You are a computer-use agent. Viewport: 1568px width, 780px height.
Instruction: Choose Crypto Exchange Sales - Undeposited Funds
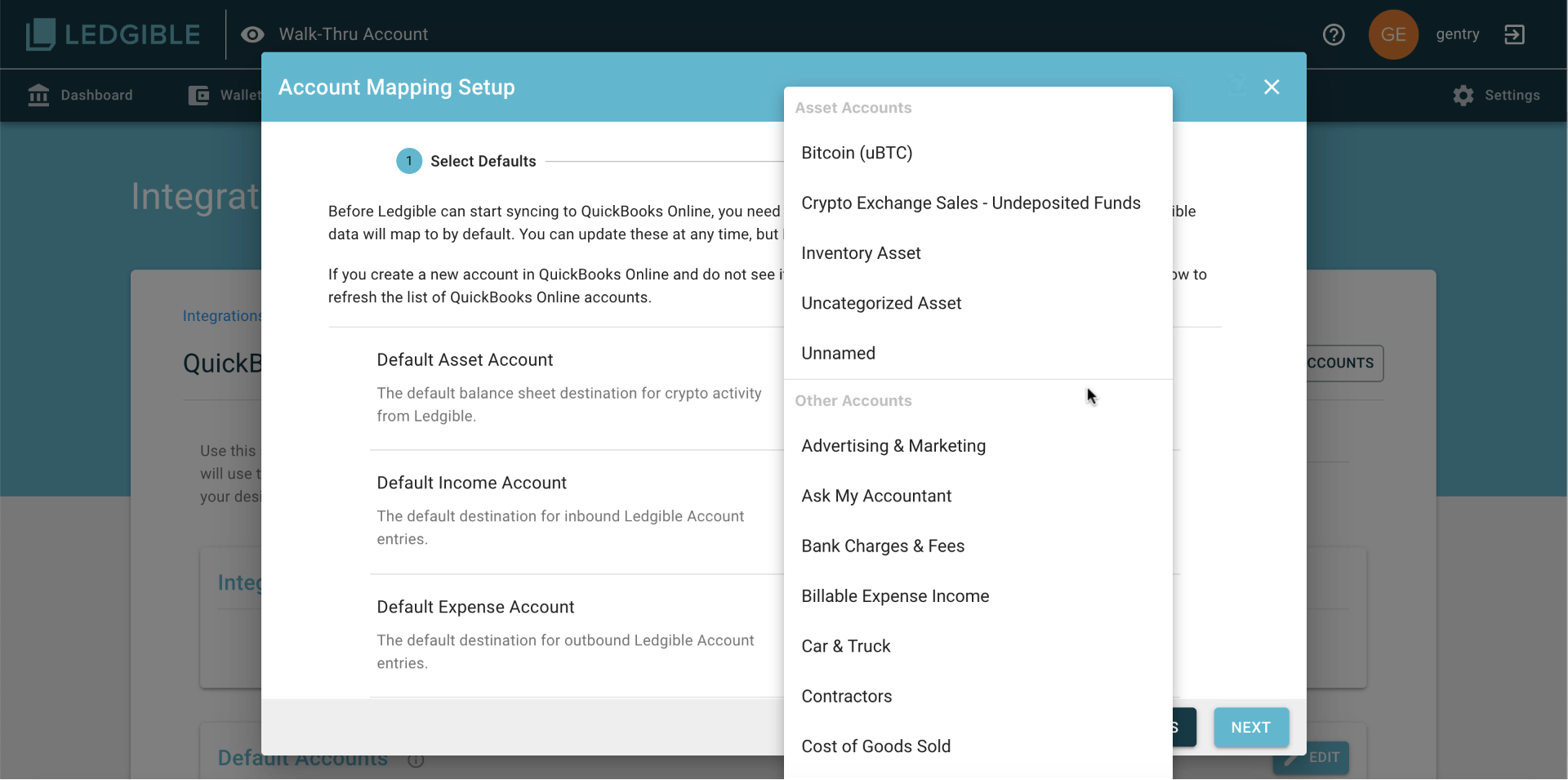coord(978,203)
